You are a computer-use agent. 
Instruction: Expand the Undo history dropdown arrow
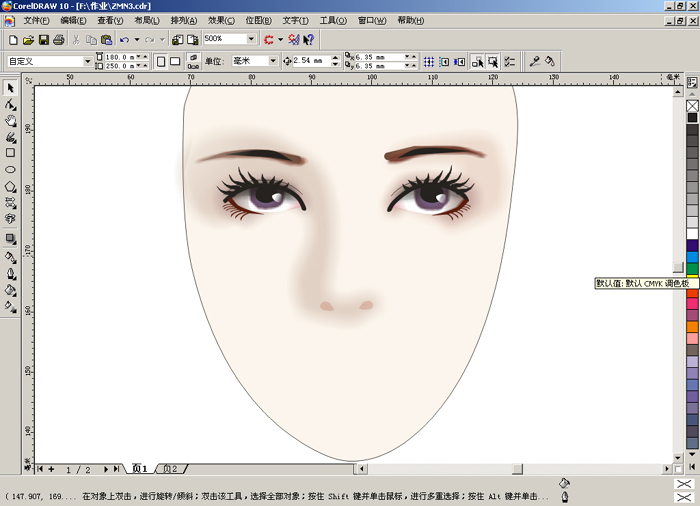point(137,40)
